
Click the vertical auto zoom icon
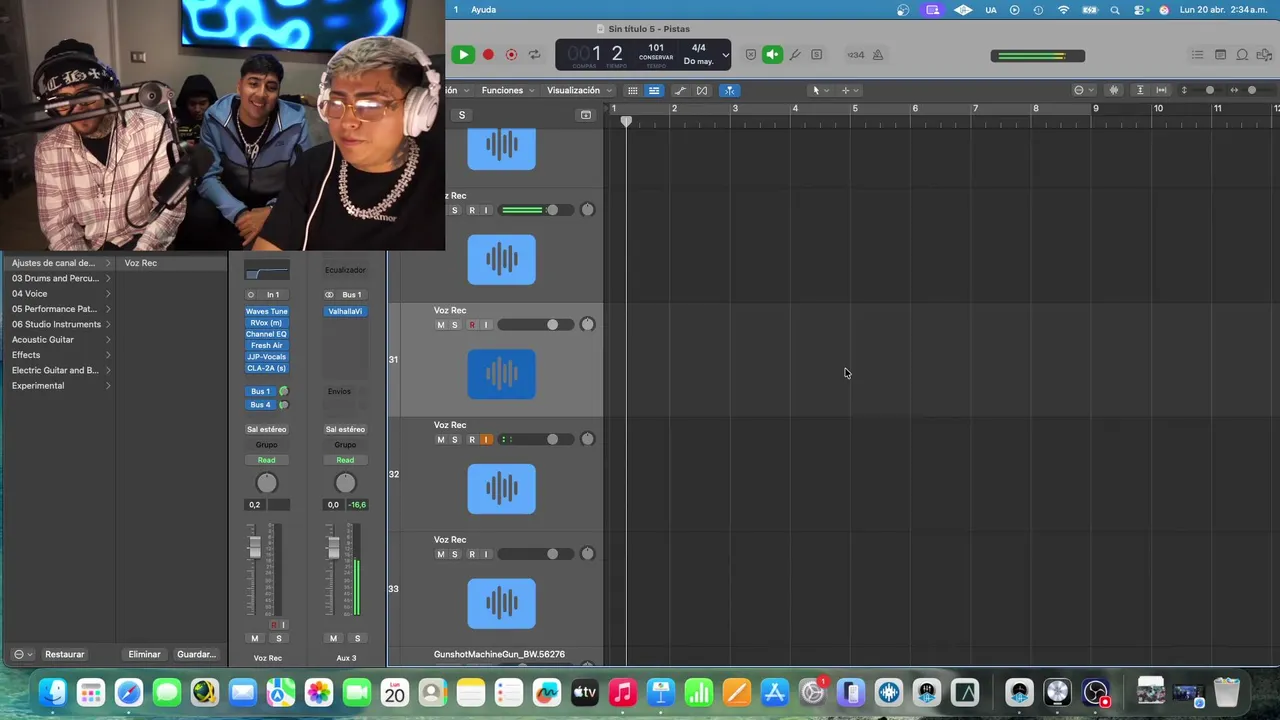[1140, 90]
